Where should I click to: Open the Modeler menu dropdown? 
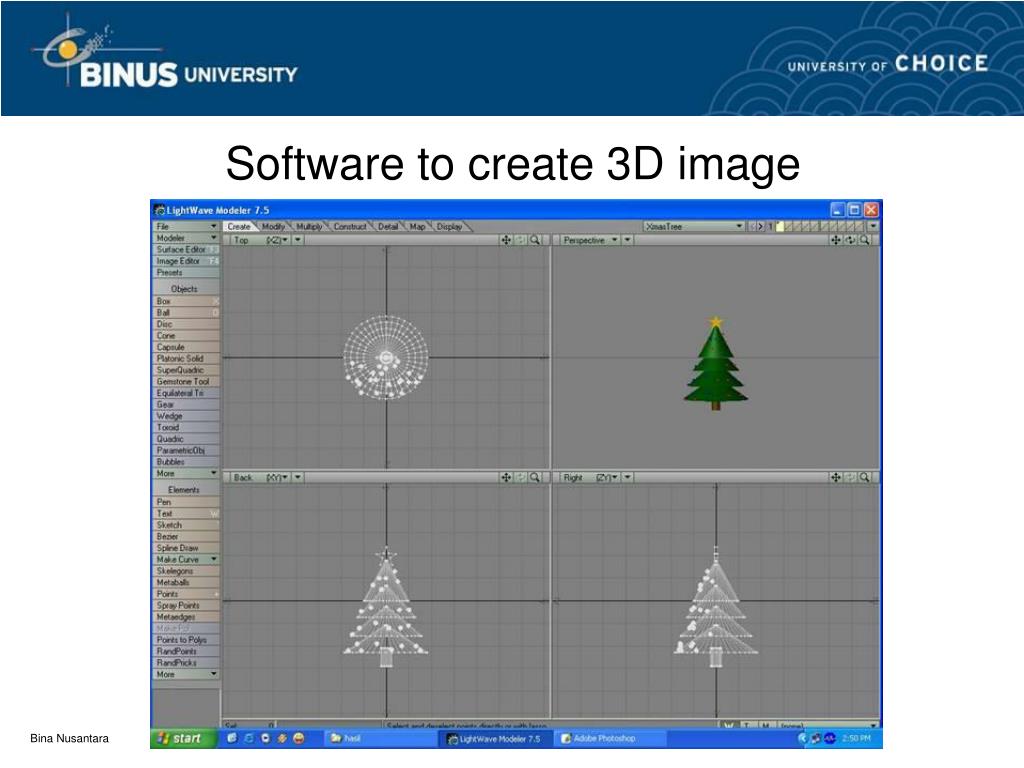pos(186,238)
